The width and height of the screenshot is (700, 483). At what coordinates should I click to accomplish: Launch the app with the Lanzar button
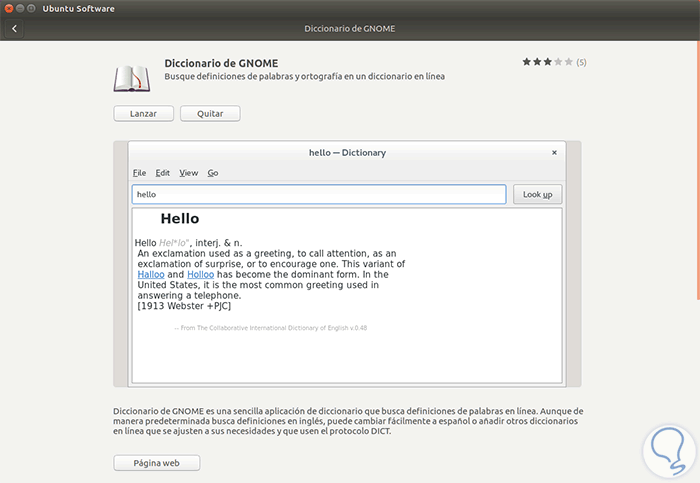tap(143, 113)
